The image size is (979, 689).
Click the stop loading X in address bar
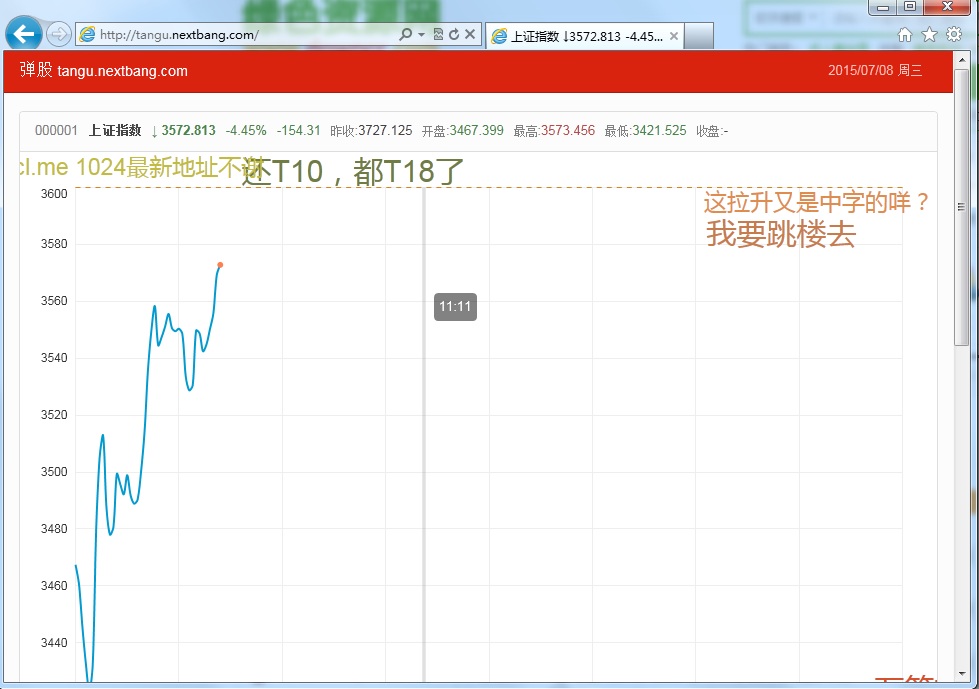click(x=470, y=35)
